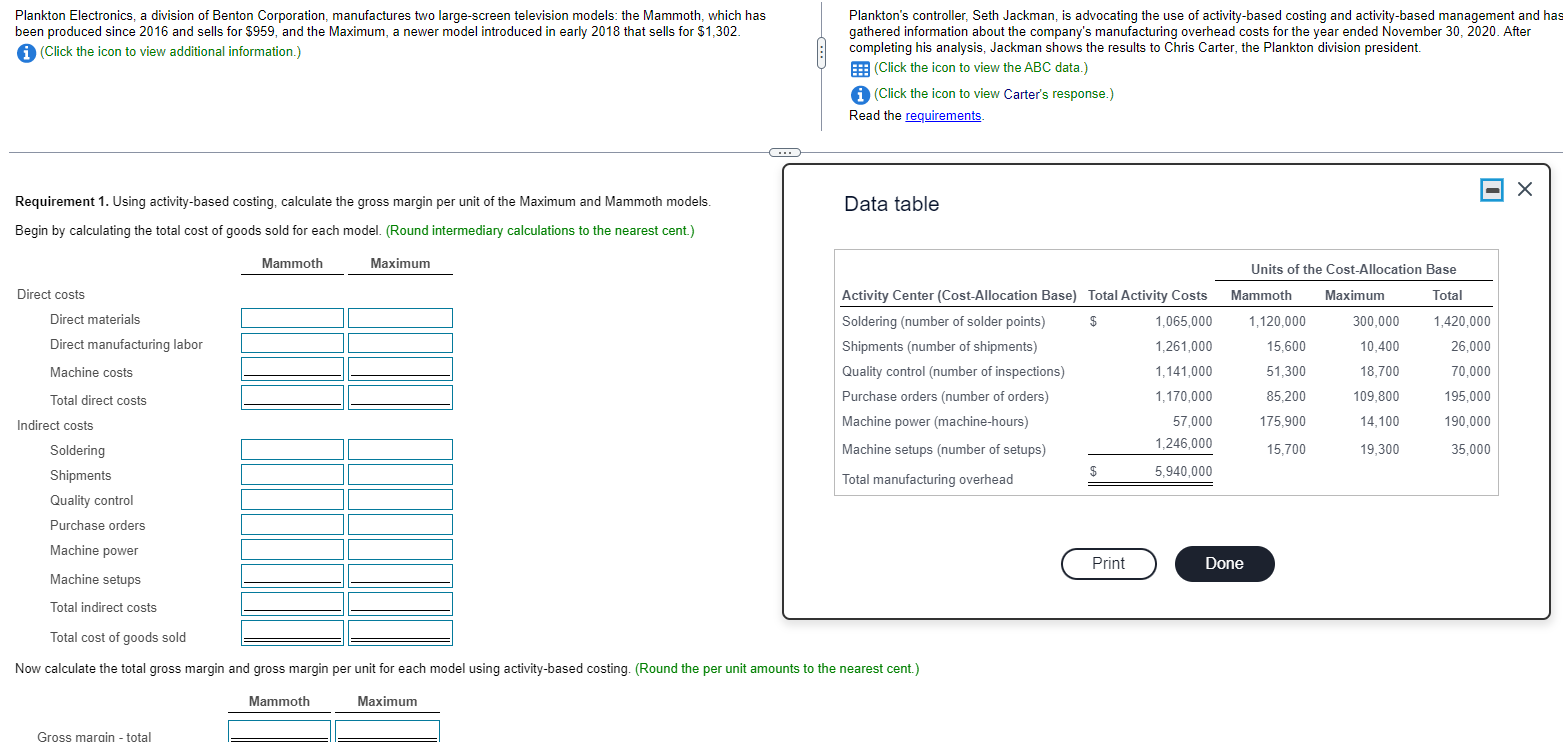The height and width of the screenshot is (744, 1563).
Task: Select Maximum Total direct costs input
Action: (400, 398)
